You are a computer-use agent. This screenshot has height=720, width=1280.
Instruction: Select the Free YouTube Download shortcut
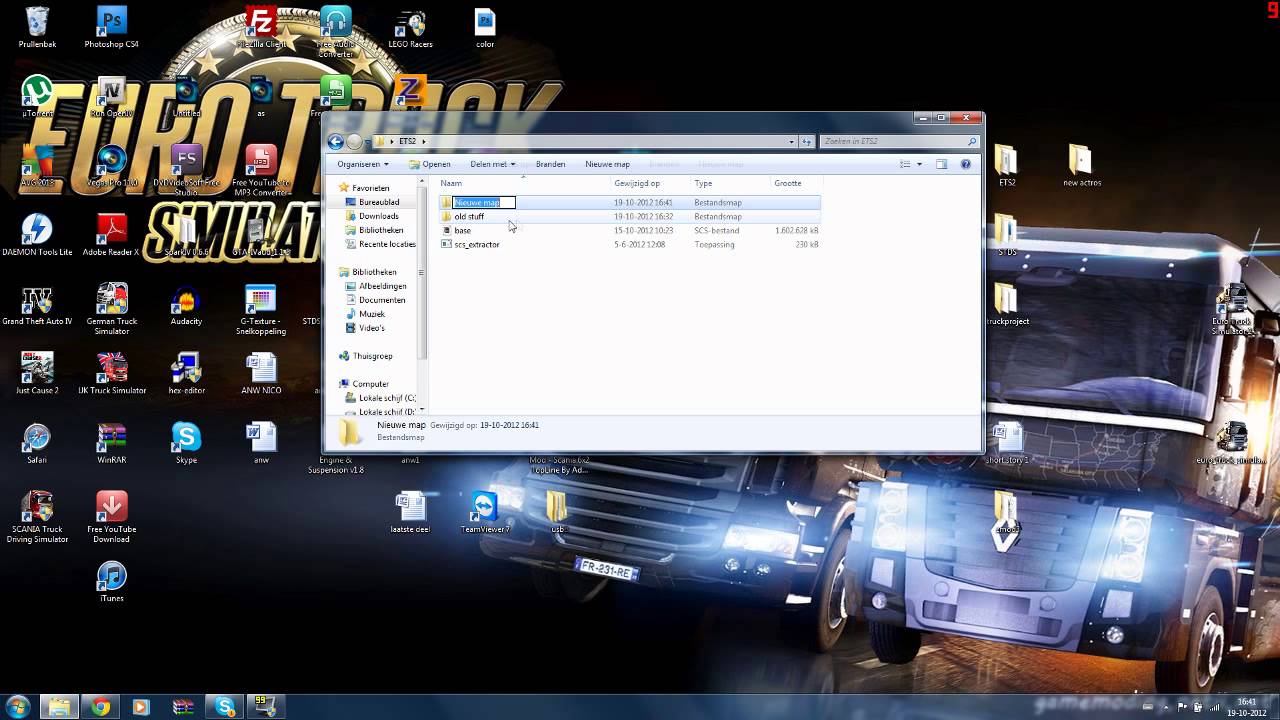[111, 516]
